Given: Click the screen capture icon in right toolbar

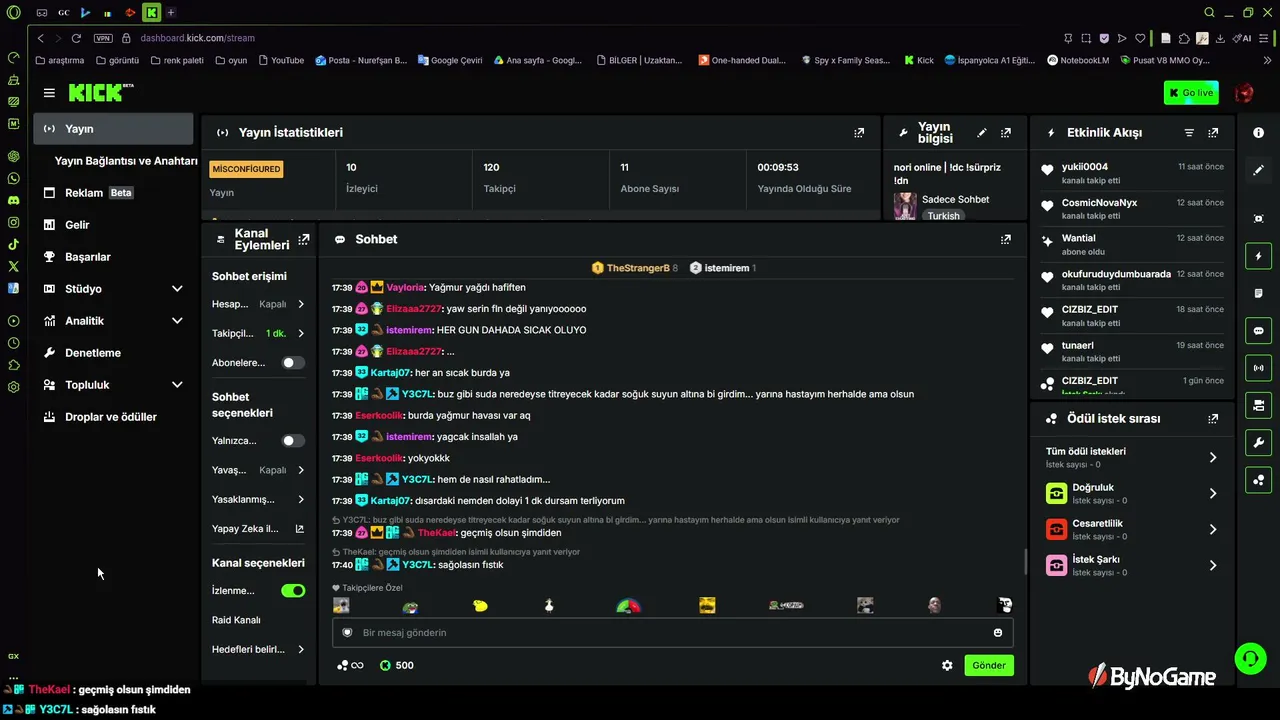Looking at the screenshot, I should [1258, 218].
